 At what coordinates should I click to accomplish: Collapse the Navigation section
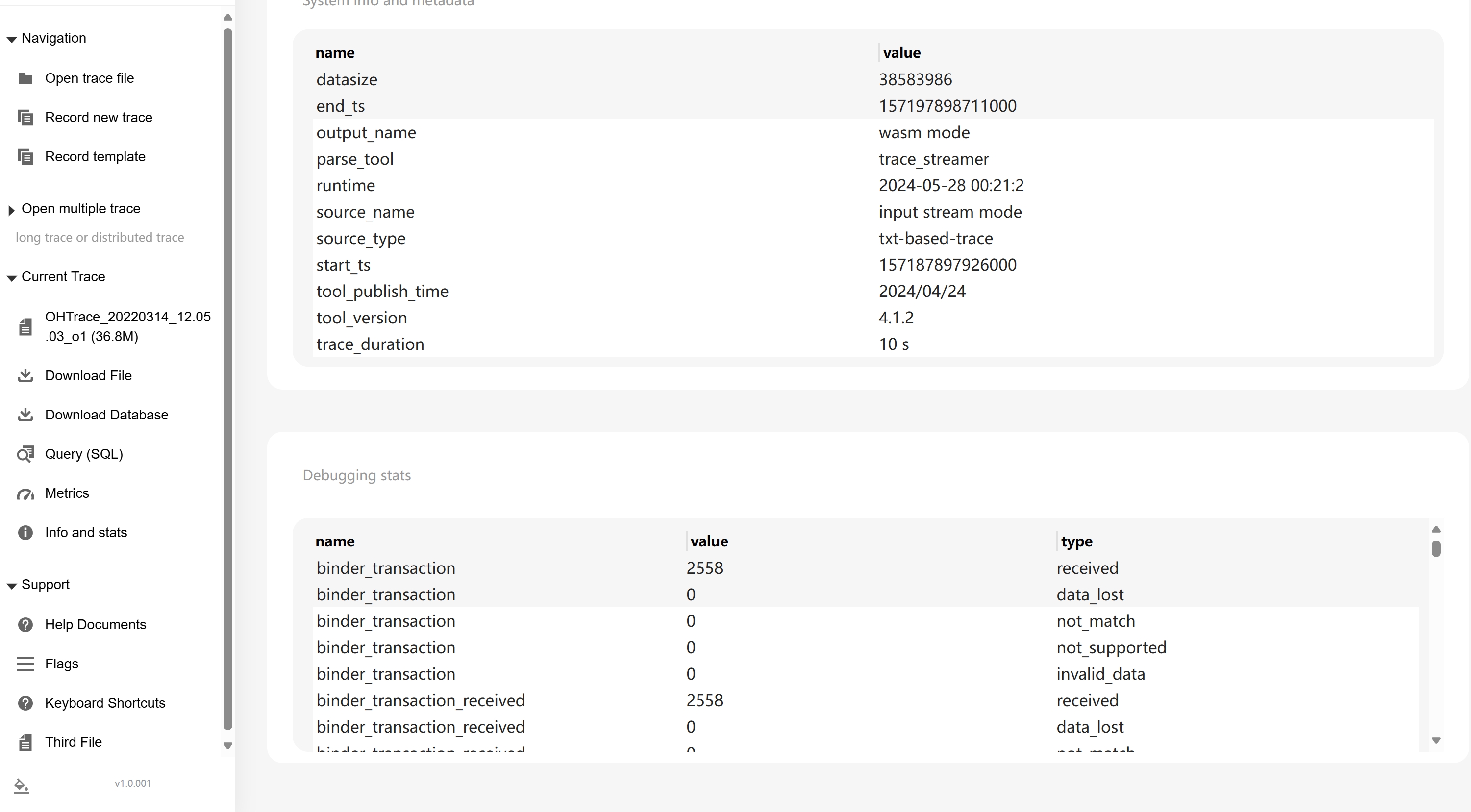pos(11,39)
